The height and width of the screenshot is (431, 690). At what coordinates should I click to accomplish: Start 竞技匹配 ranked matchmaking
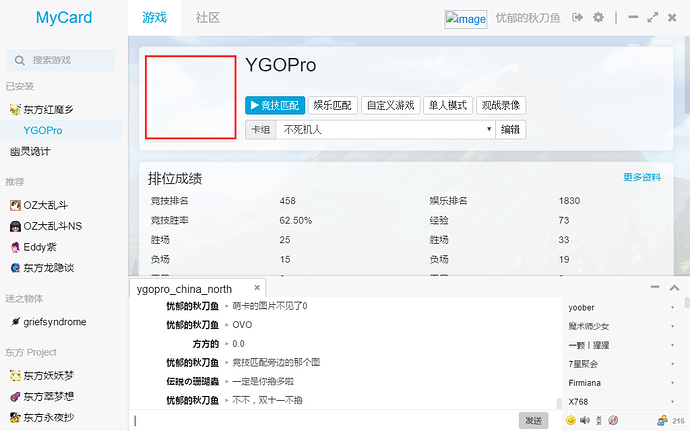(275, 106)
